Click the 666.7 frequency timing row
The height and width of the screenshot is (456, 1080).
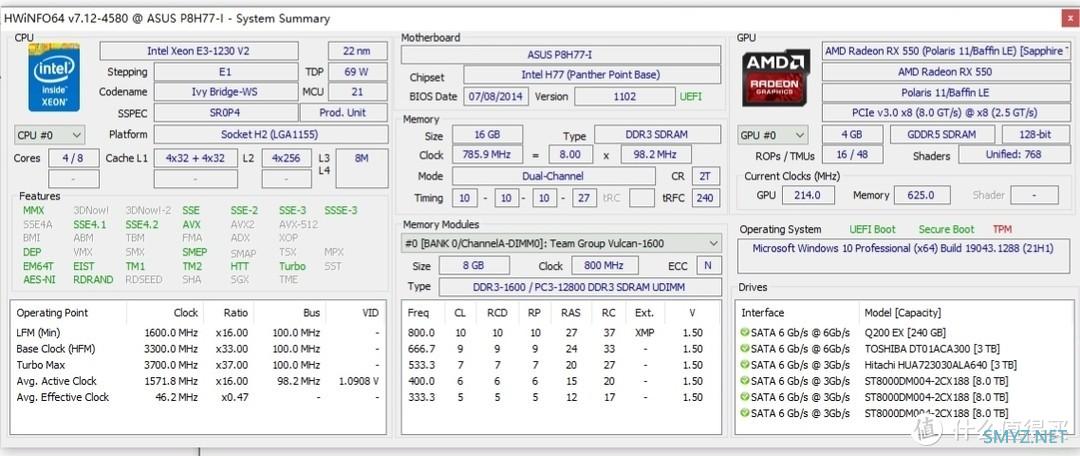point(561,349)
